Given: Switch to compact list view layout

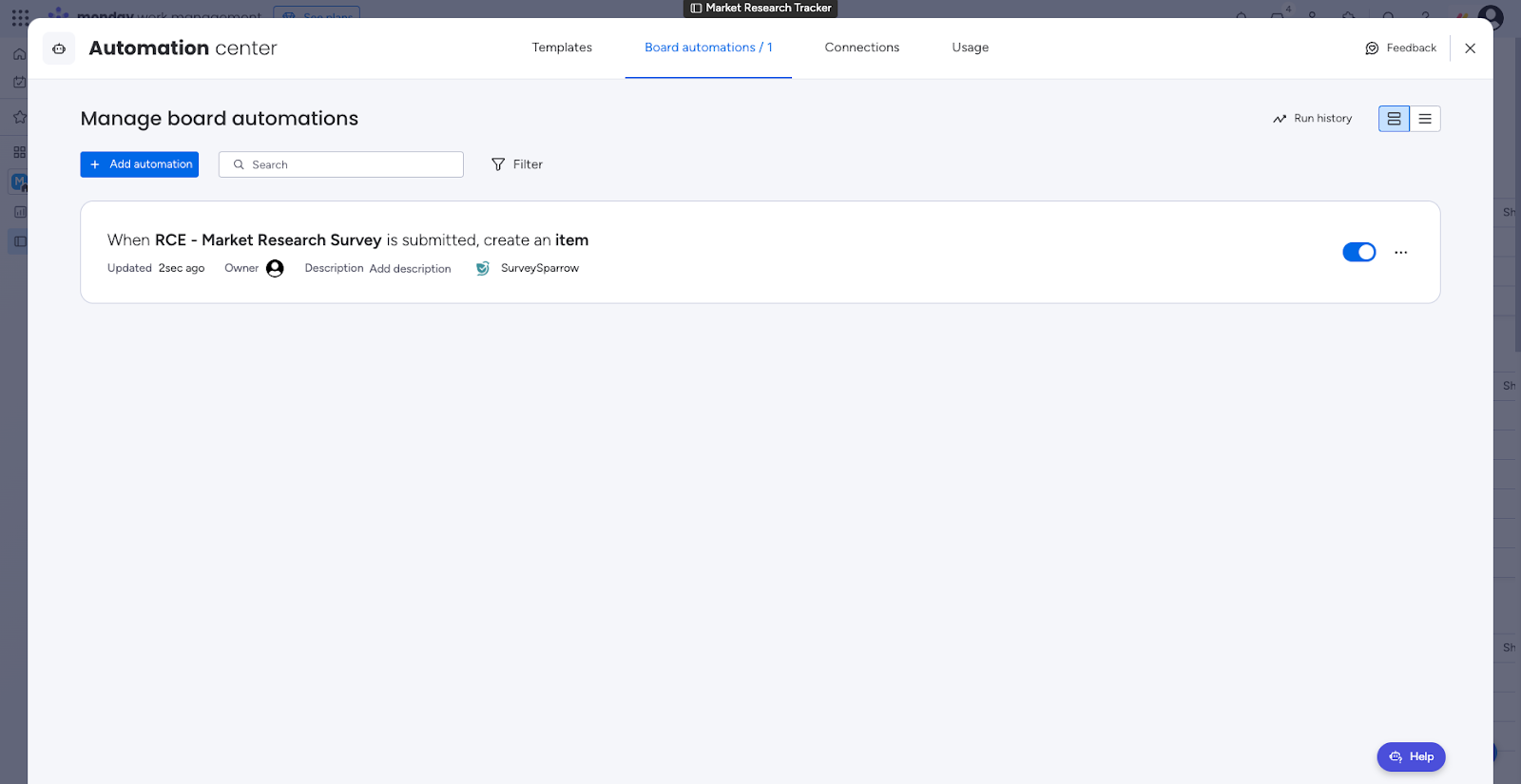Looking at the screenshot, I should pyautogui.click(x=1425, y=119).
